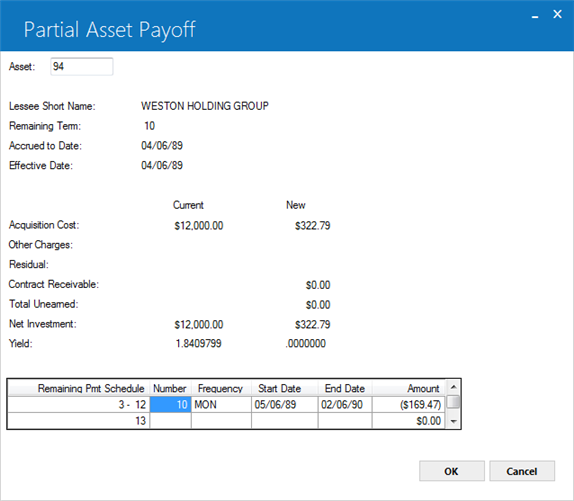Click the Number column header
Screen dimensions: 574x501
pyautogui.click(x=170, y=388)
